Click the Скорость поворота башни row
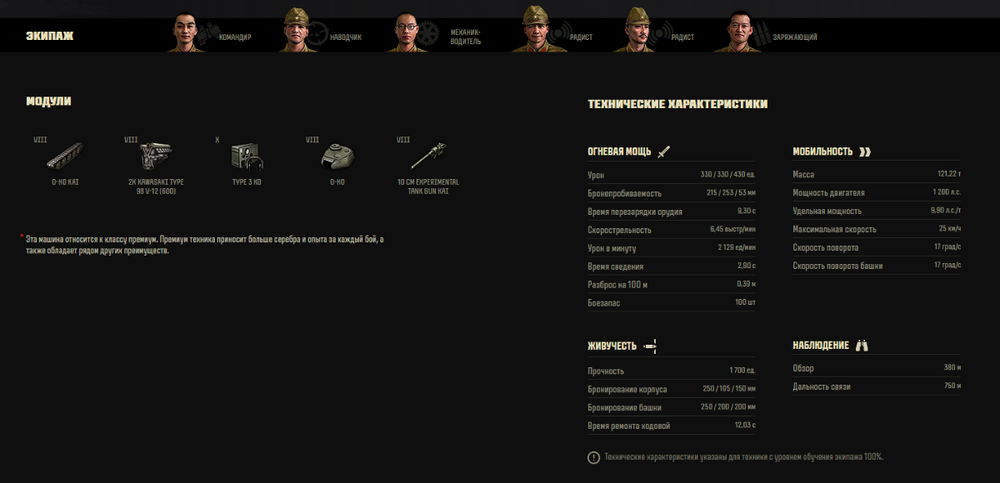Image resolution: width=1000 pixels, height=483 pixels. (877, 266)
